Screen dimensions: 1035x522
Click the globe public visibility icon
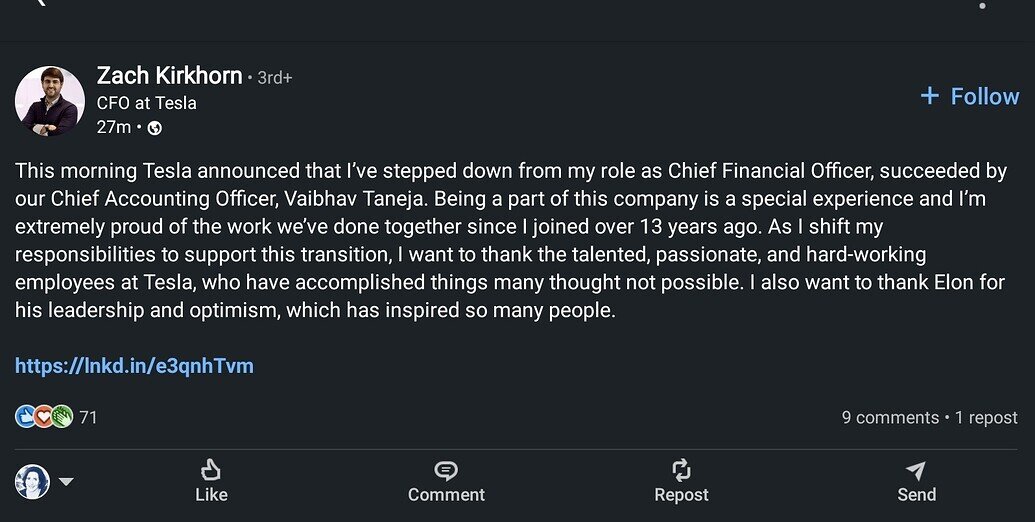[154, 128]
